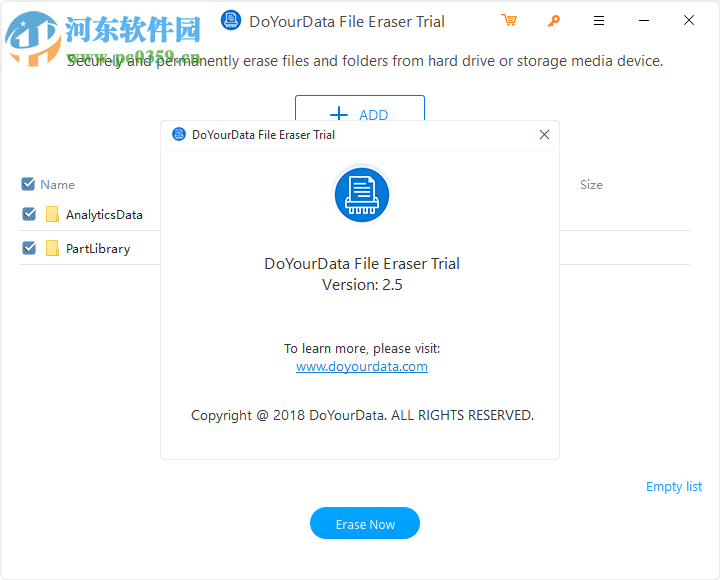Click the orange key activation icon

click(554, 21)
